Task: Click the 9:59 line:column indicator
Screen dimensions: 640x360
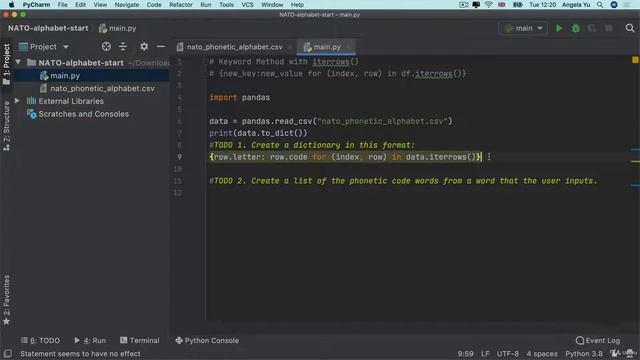Action: coord(465,353)
